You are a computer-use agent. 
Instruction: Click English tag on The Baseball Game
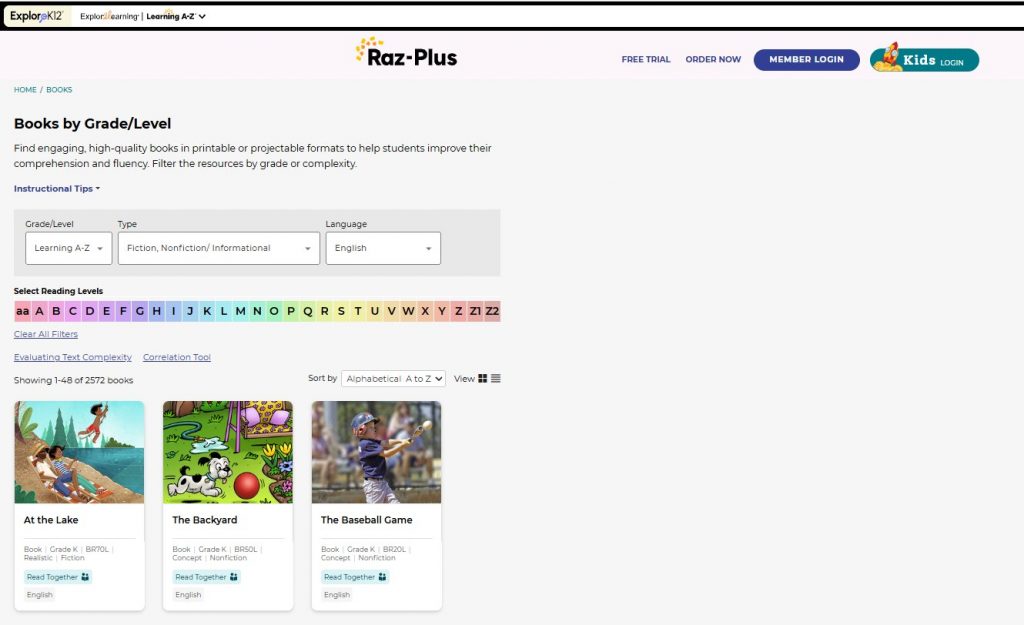coord(337,595)
